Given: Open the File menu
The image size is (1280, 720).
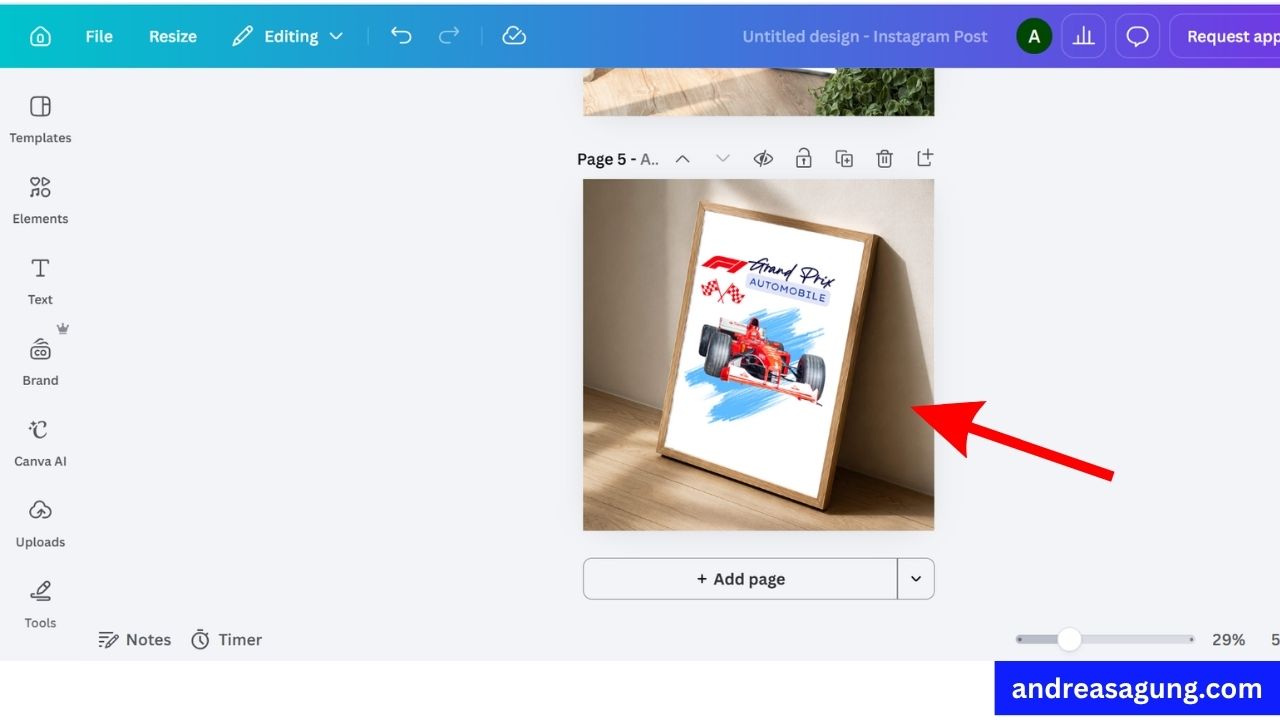Looking at the screenshot, I should pyautogui.click(x=99, y=36).
